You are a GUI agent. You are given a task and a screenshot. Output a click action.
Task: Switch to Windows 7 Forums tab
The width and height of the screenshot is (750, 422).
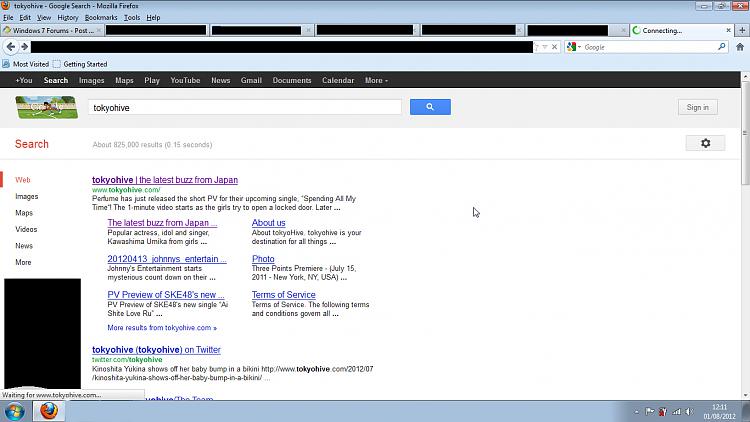pyautogui.click(x=52, y=30)
